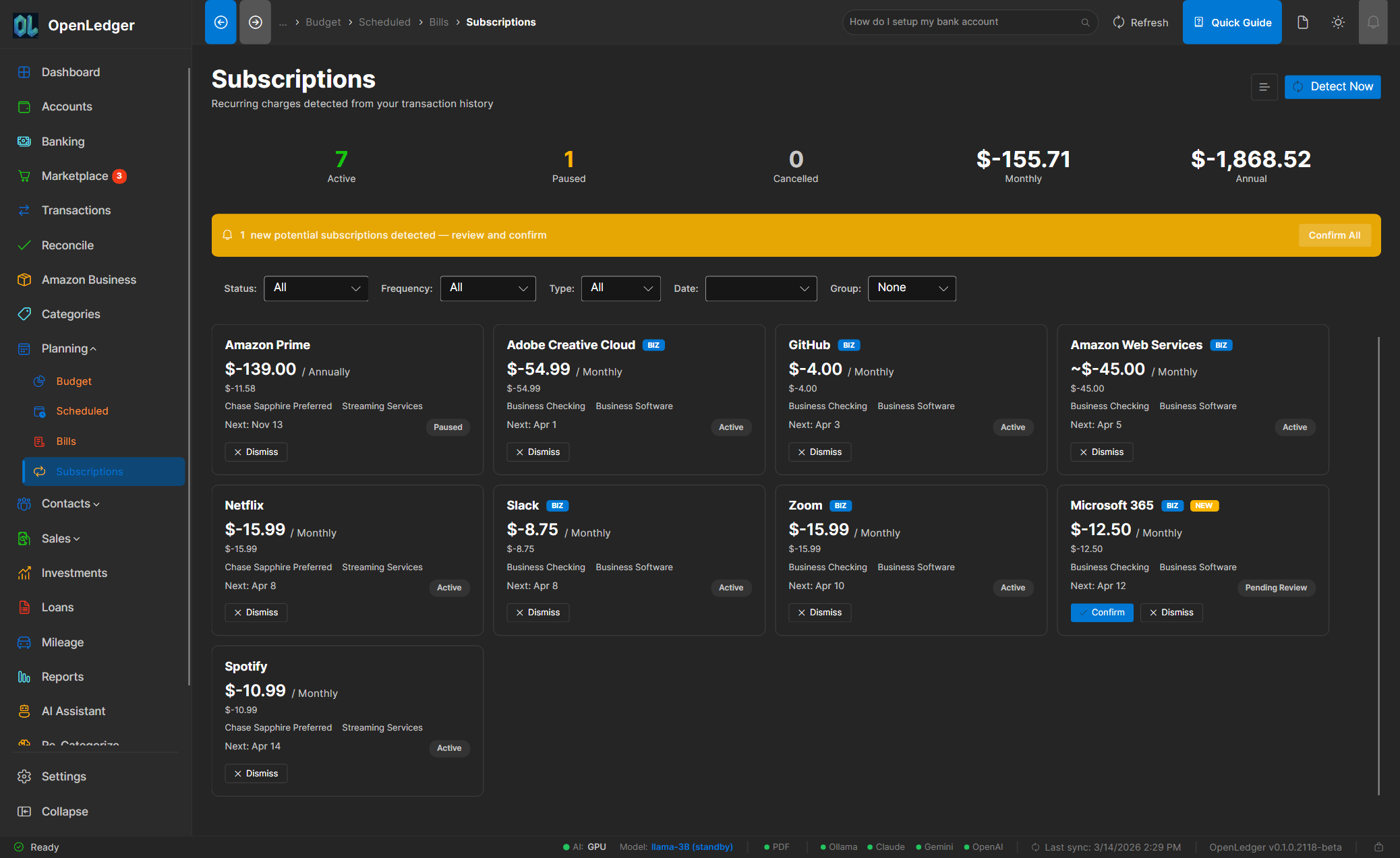Open the Dashboard from the sidebar

point(70,71)
